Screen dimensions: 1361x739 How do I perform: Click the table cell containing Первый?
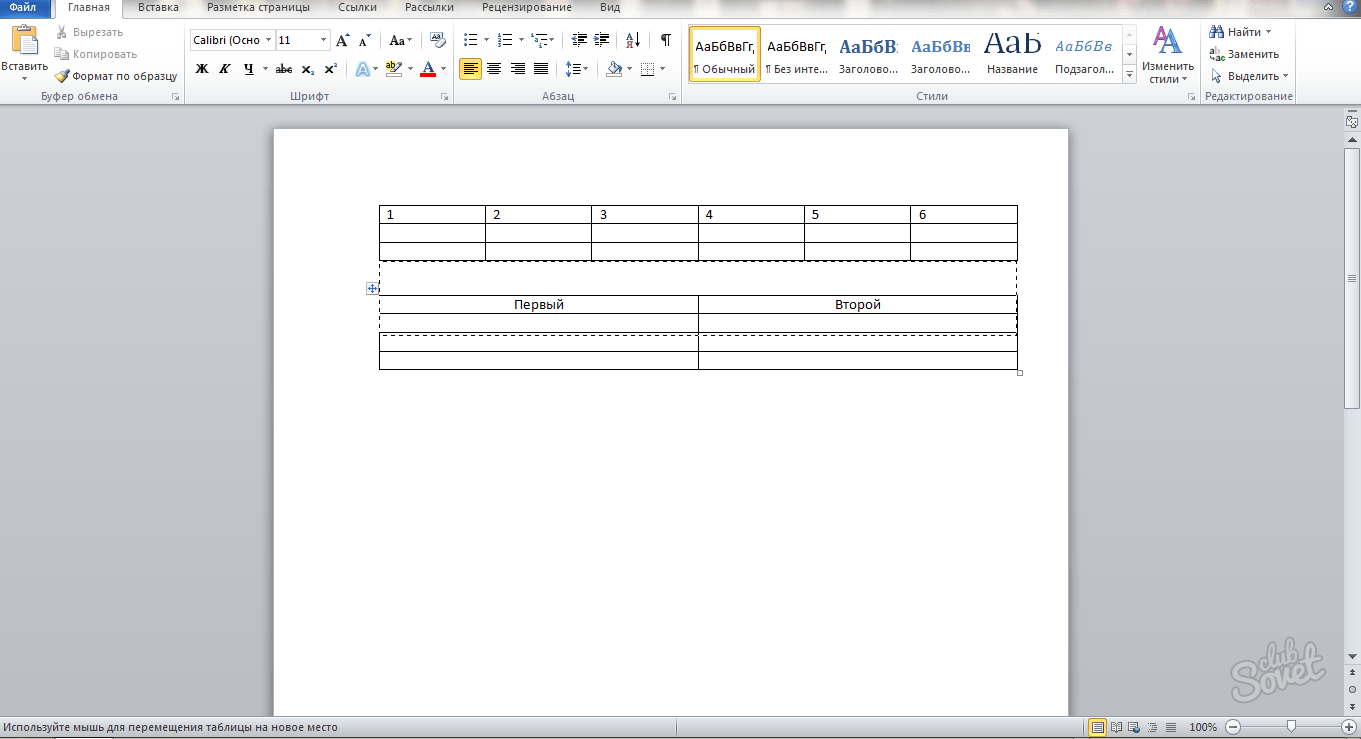tap(538, 305)
